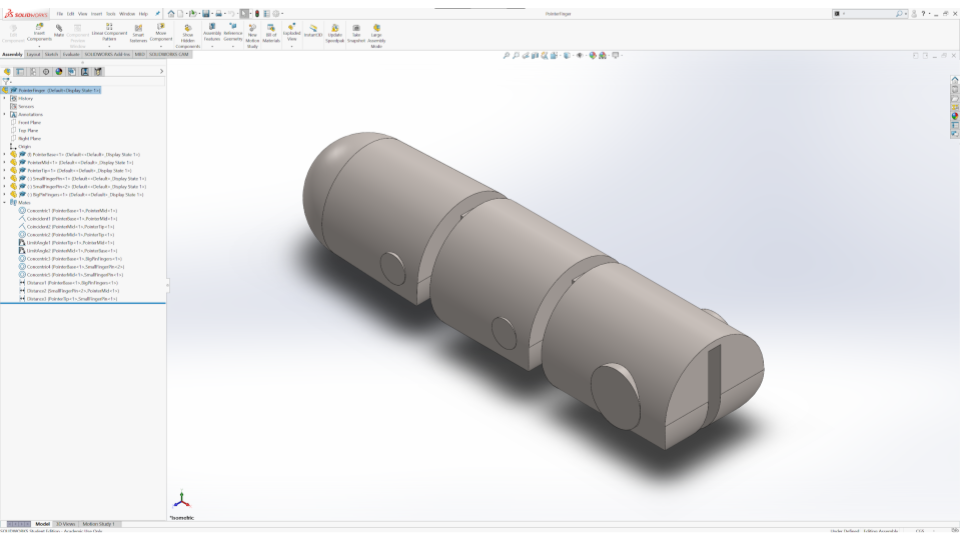Toggle Large Assembly Mode
960x540 pixels.
pos(376,34)
